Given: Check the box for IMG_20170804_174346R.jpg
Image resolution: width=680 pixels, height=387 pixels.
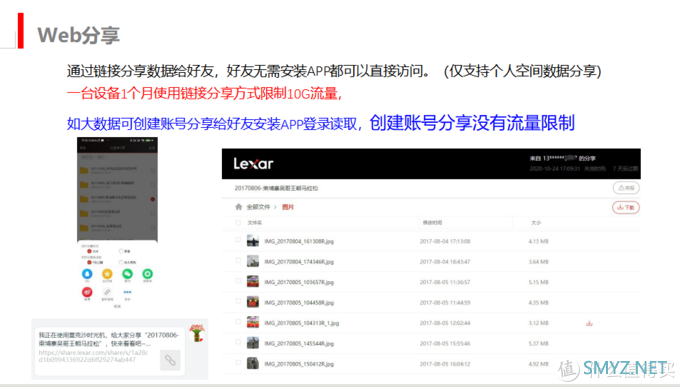Looking at the screenshot, I should click(x=238, y=260).
